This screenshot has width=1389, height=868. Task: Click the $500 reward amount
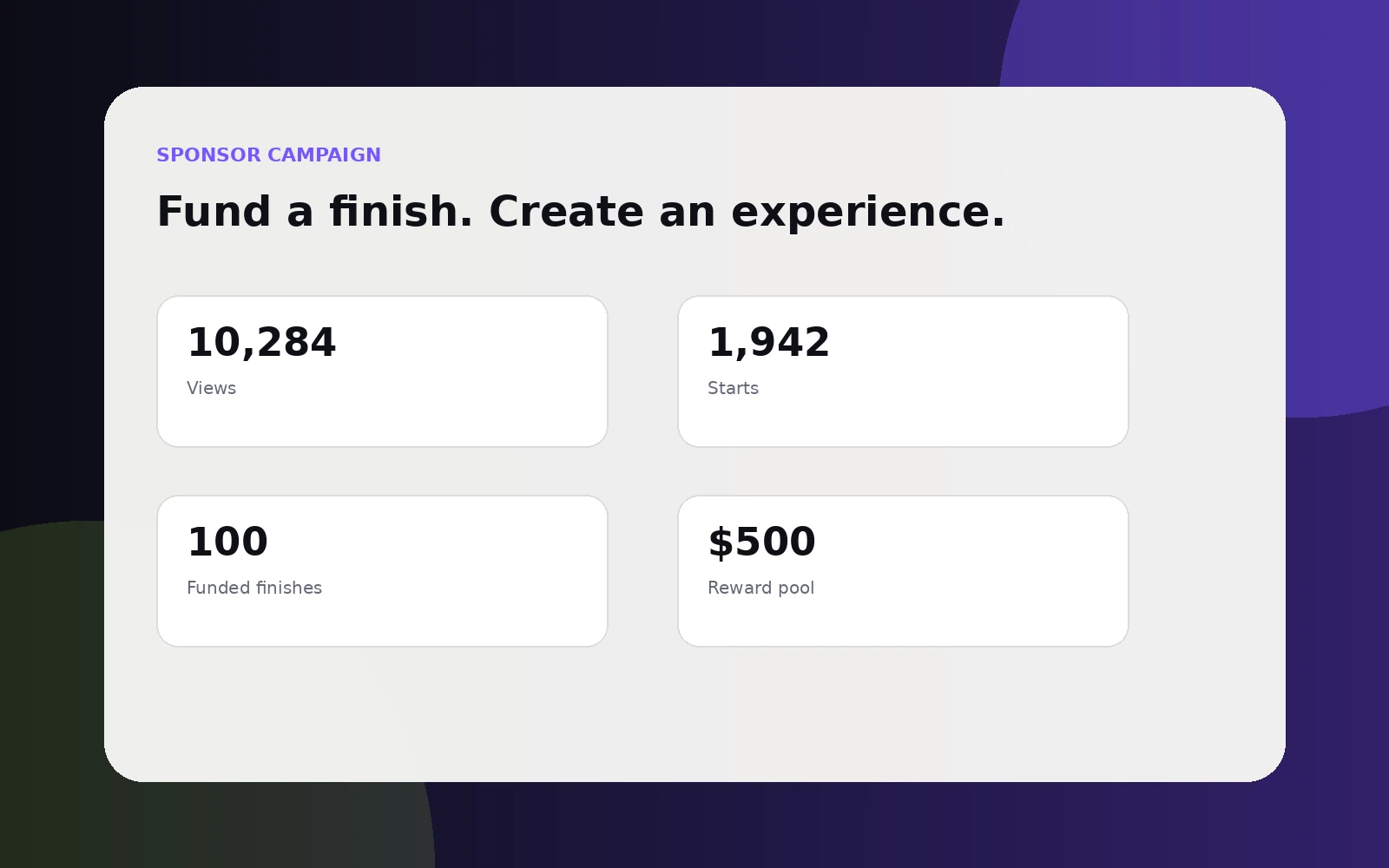(x=762, y=542)
